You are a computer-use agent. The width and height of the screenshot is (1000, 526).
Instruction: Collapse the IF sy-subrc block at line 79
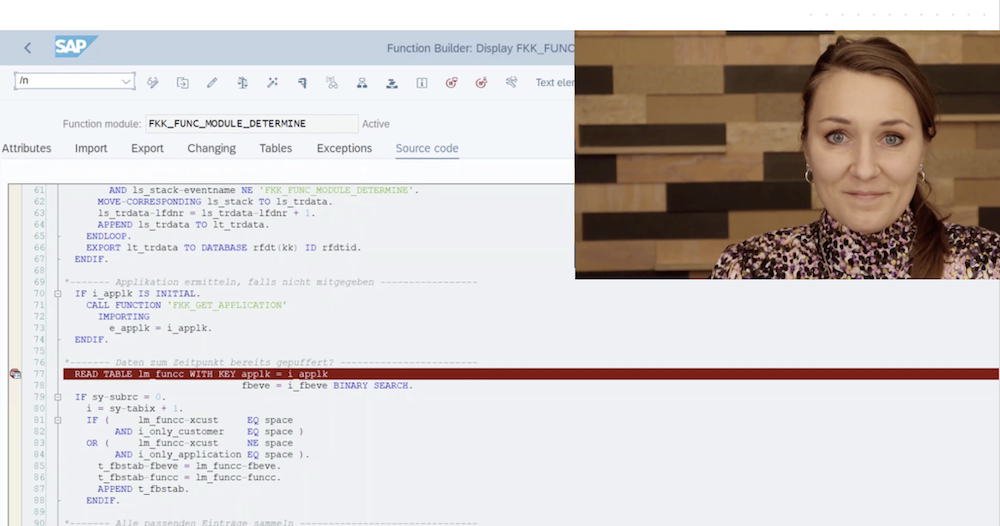click(58, 397)
